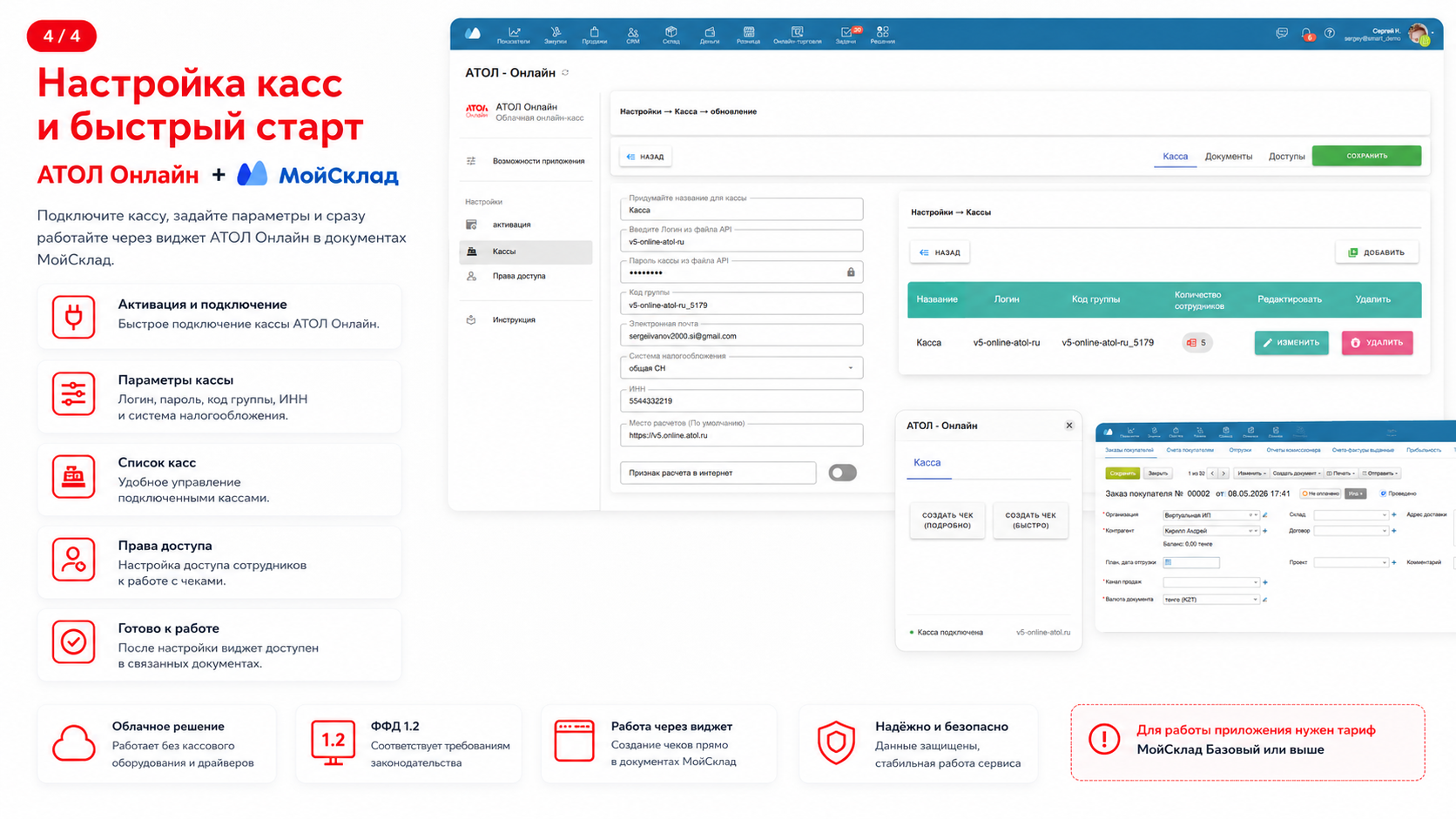1456x819 pixels.
Task: Open the Канал продаж dropdown
Action: 1211,582
